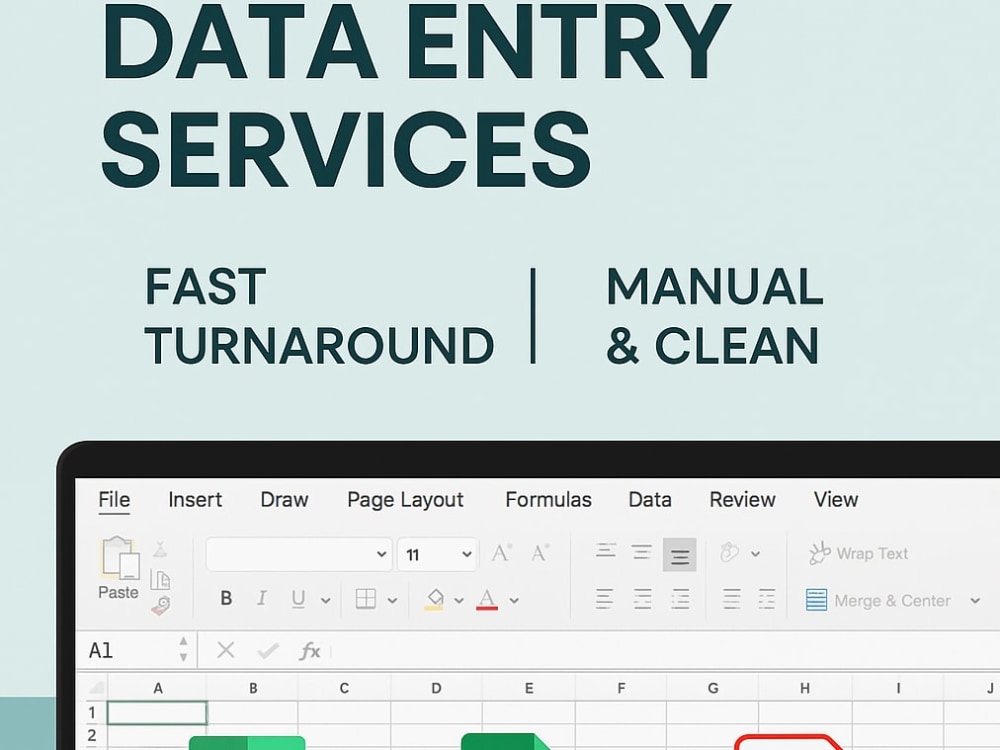
Task: Select column E header
Action: click(529, 688)
